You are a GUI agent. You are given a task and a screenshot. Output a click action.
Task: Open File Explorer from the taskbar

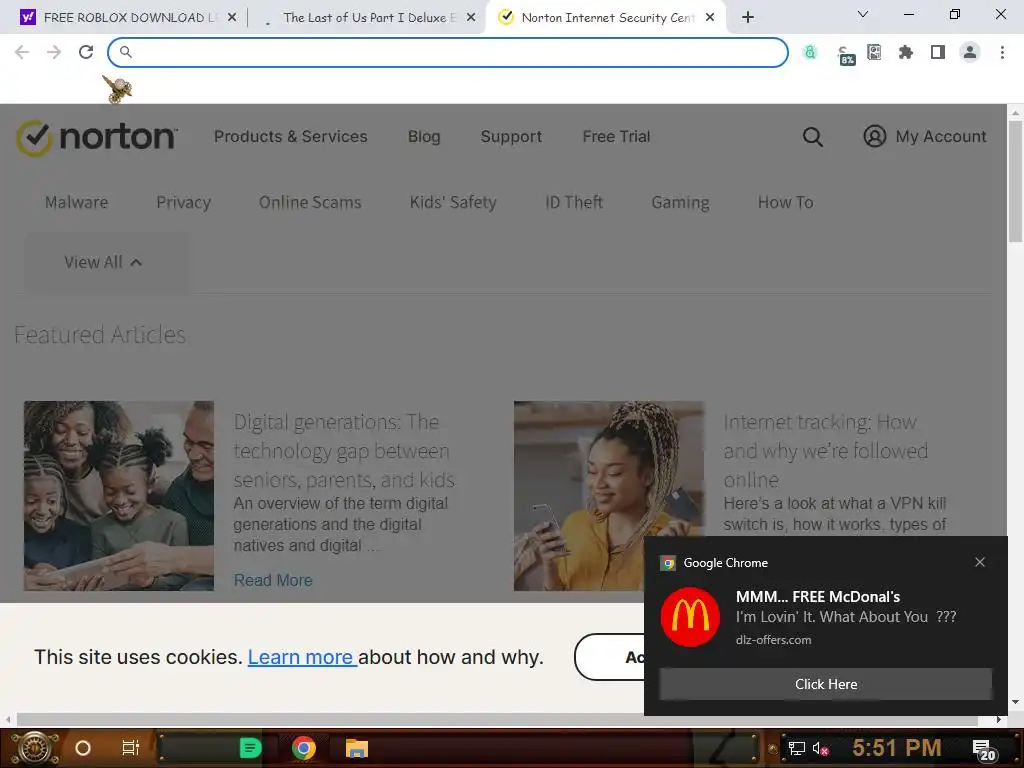[357, 748]
